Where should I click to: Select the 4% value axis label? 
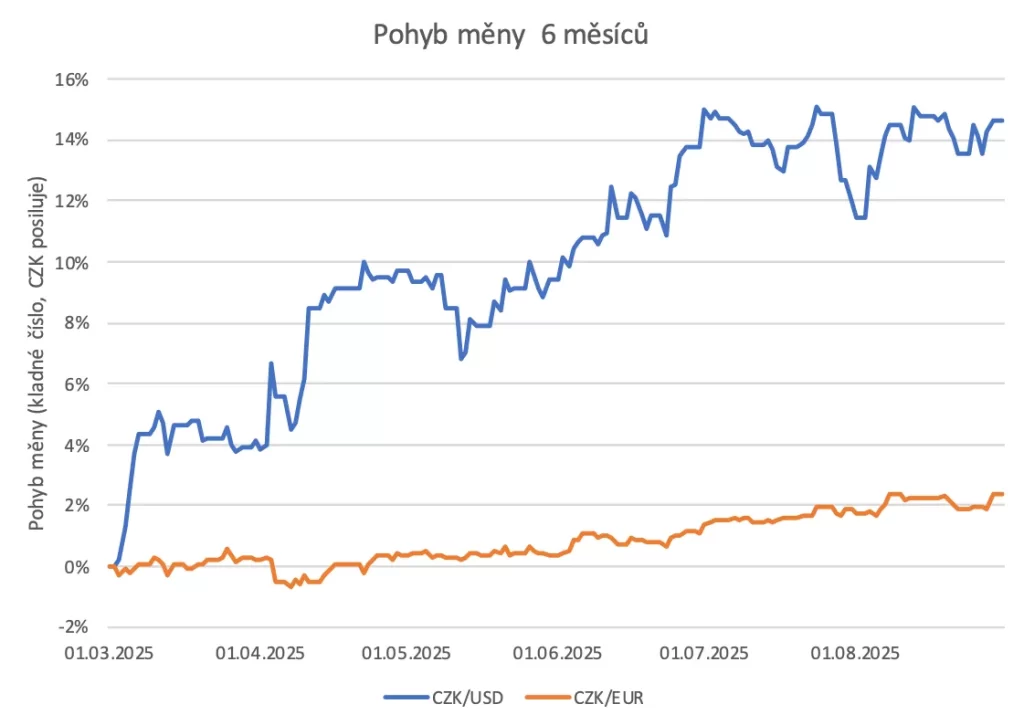[80, 445]
